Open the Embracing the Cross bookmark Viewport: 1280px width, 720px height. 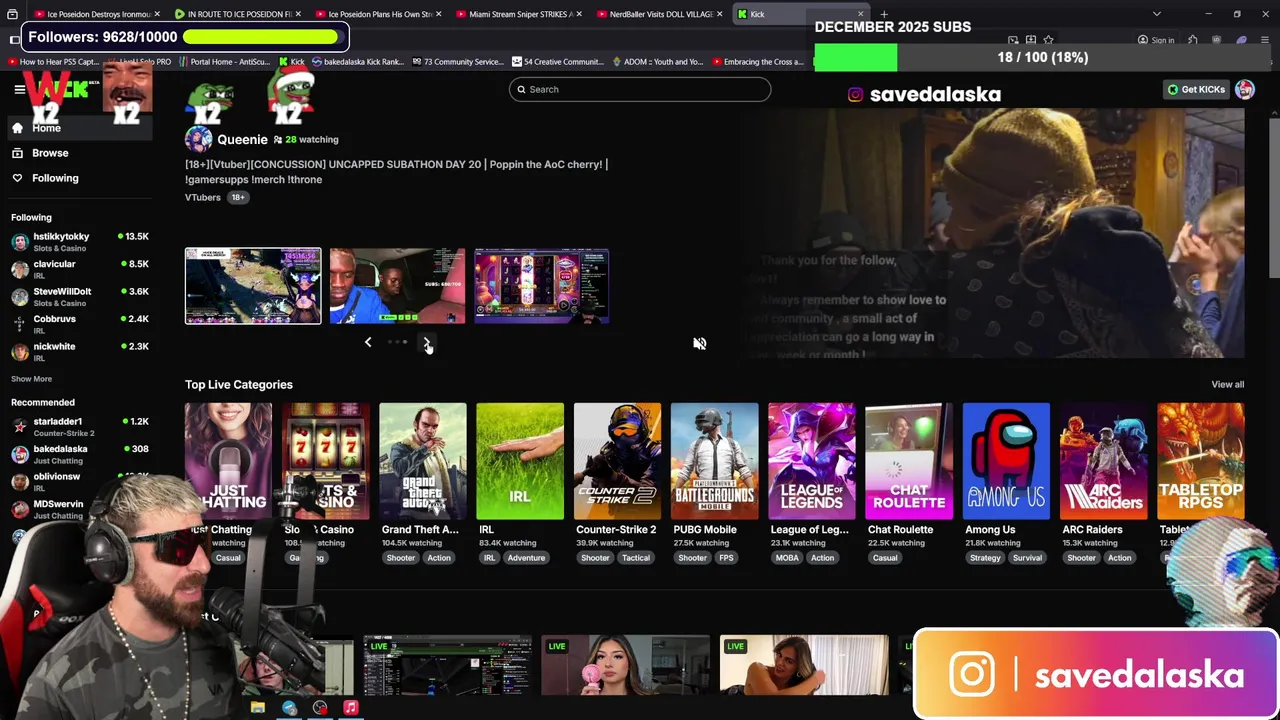coord(758,62)
